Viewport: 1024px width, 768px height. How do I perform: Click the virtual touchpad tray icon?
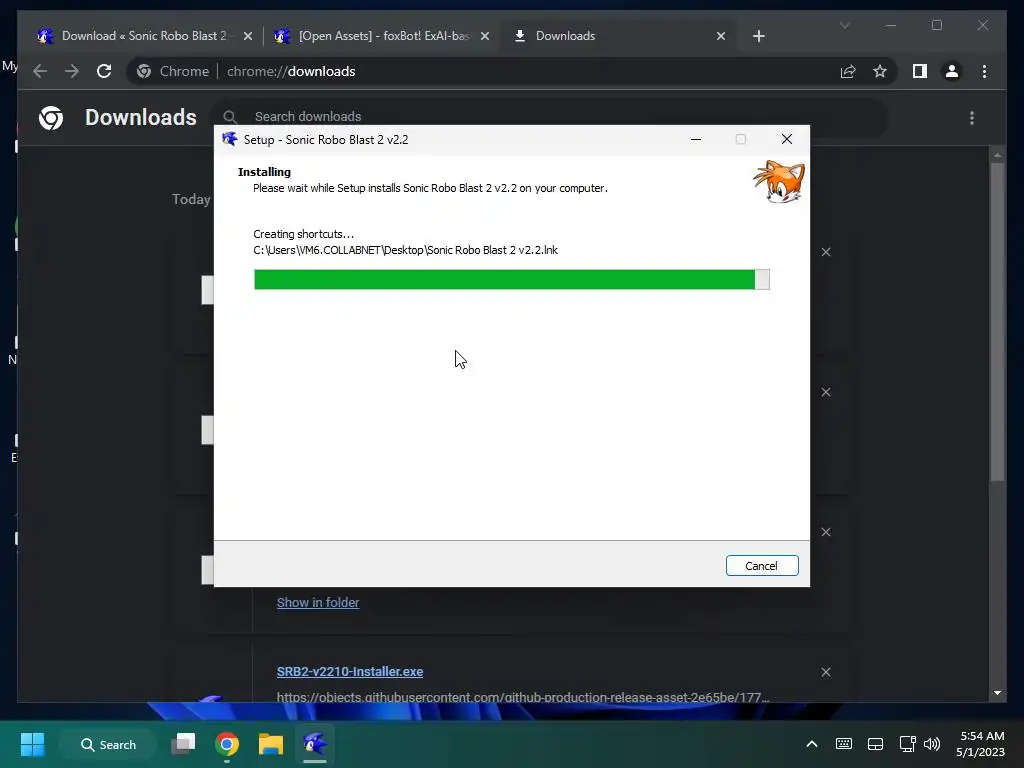[x=875, y=744]
